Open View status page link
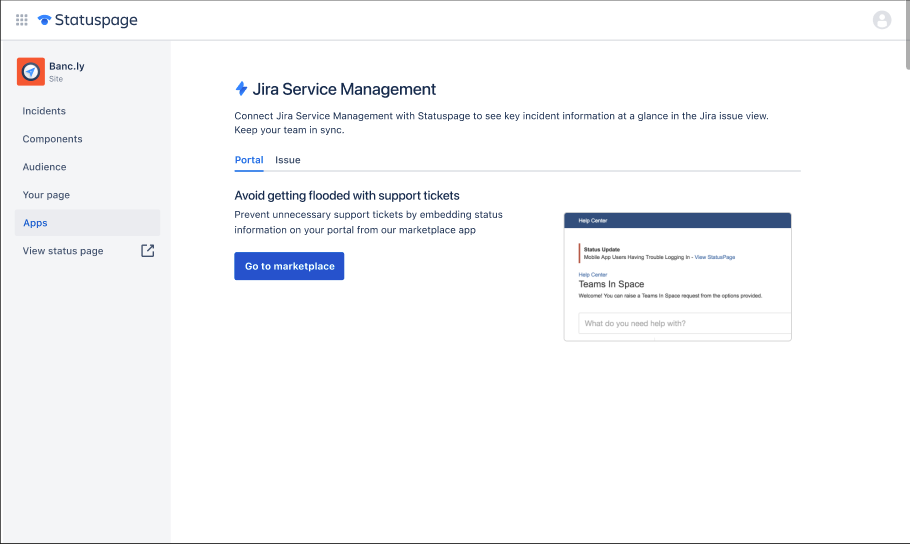Image resolution: width=910 pixels, height=544 pixels. 63,251
